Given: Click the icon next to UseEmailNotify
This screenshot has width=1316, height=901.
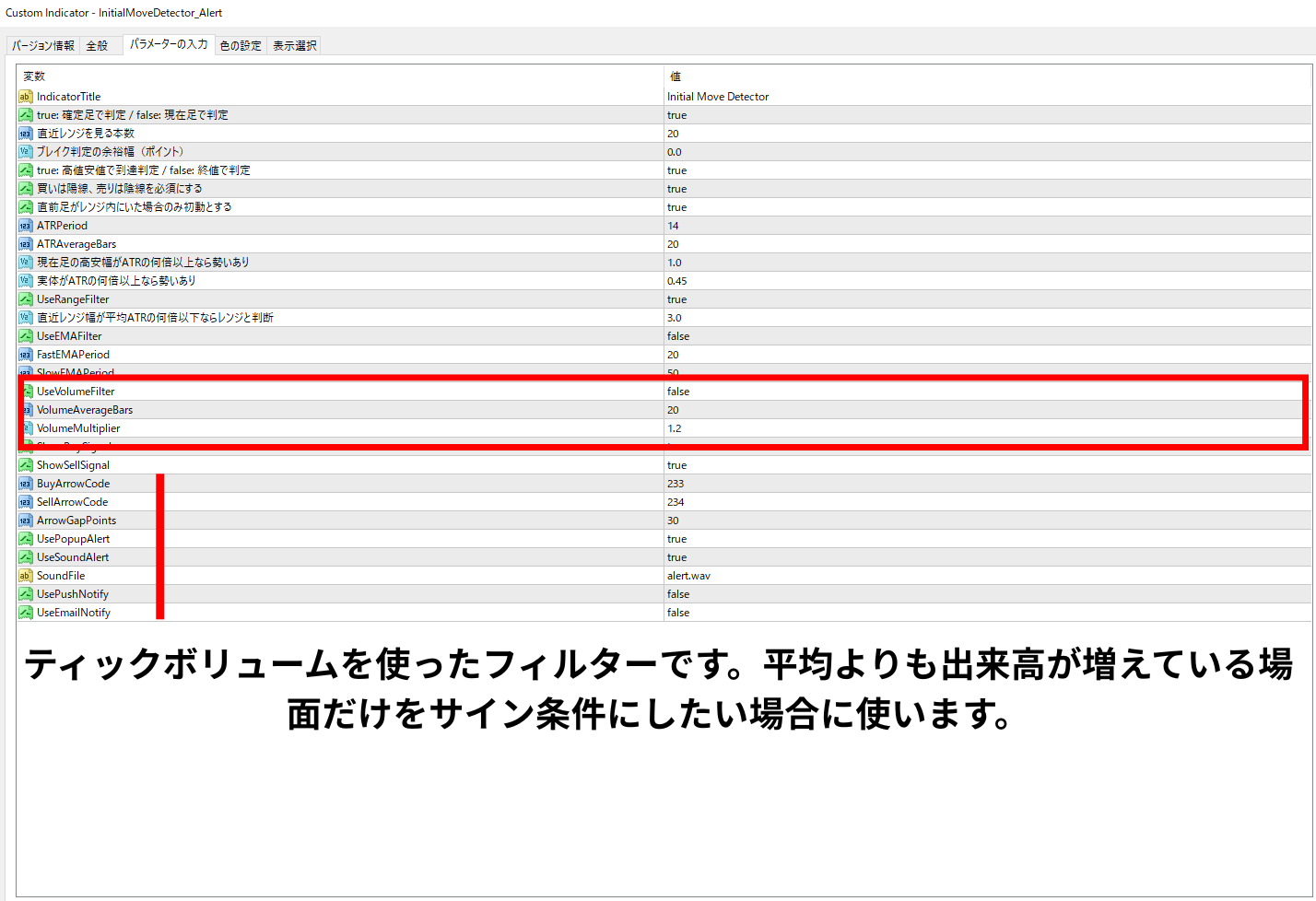Looking at the screenshot, I should click(x=26, y=613).
